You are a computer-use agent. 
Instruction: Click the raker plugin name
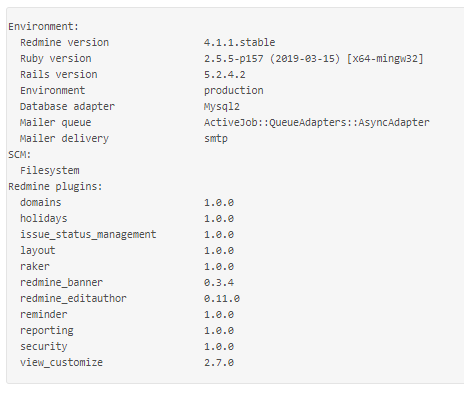tap(35, 266)
